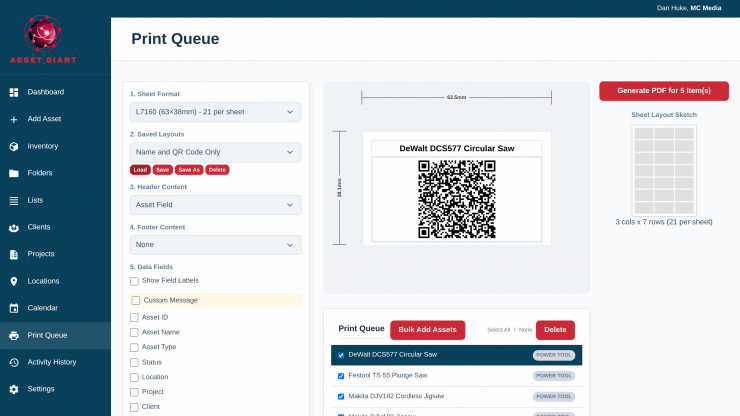
Task: Uncheck Makita DJV182 Cordless Jigsaw item
Action: click(x=341, y=397)
